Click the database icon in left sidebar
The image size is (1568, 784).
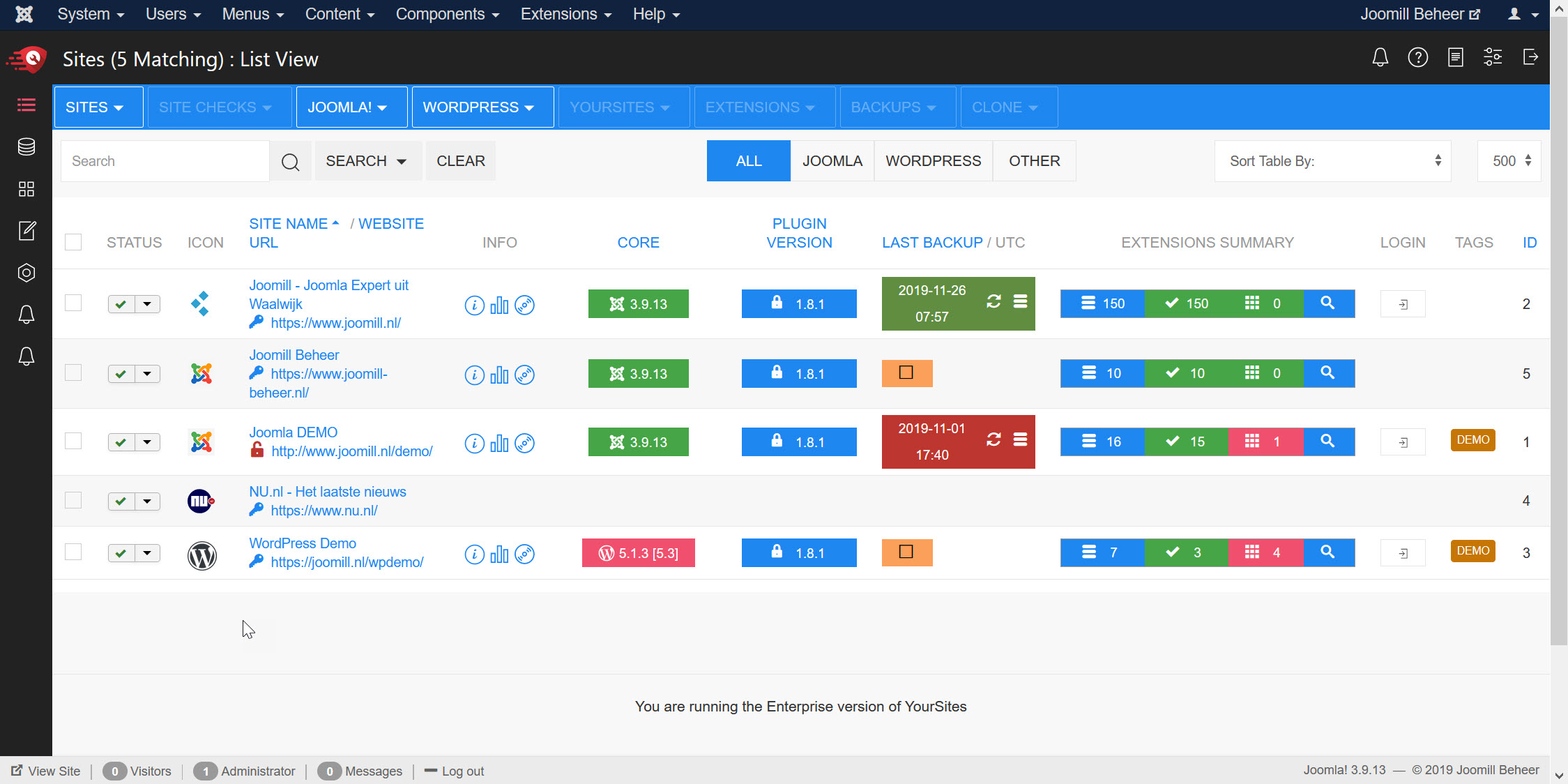[26, 146]
